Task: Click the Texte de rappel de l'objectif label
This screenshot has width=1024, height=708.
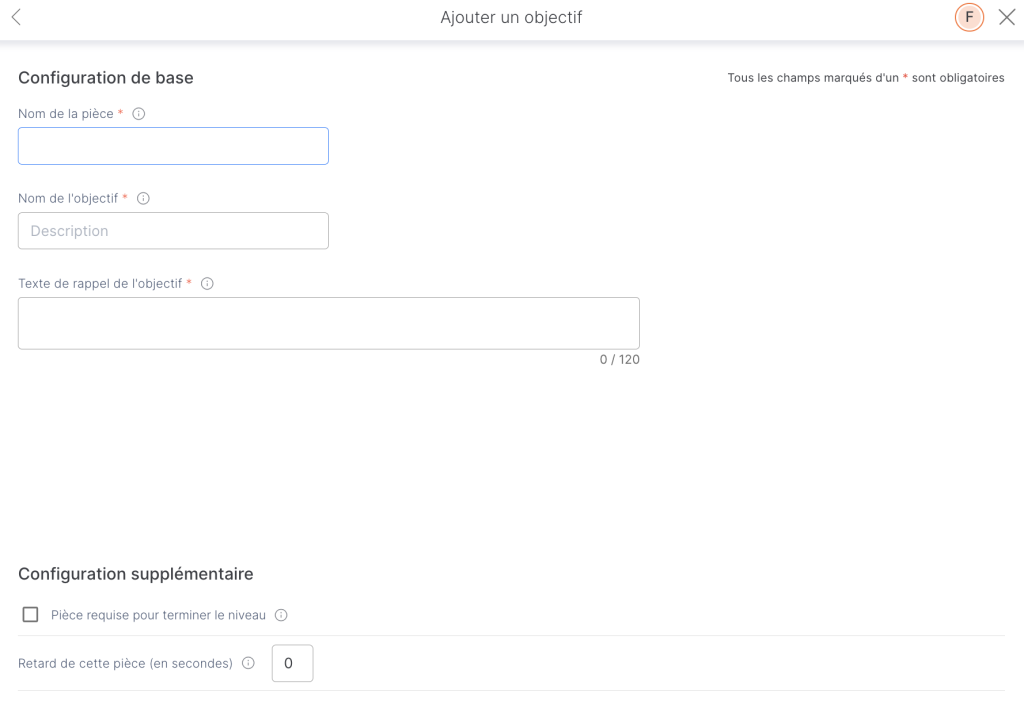Action: (100, 283)
